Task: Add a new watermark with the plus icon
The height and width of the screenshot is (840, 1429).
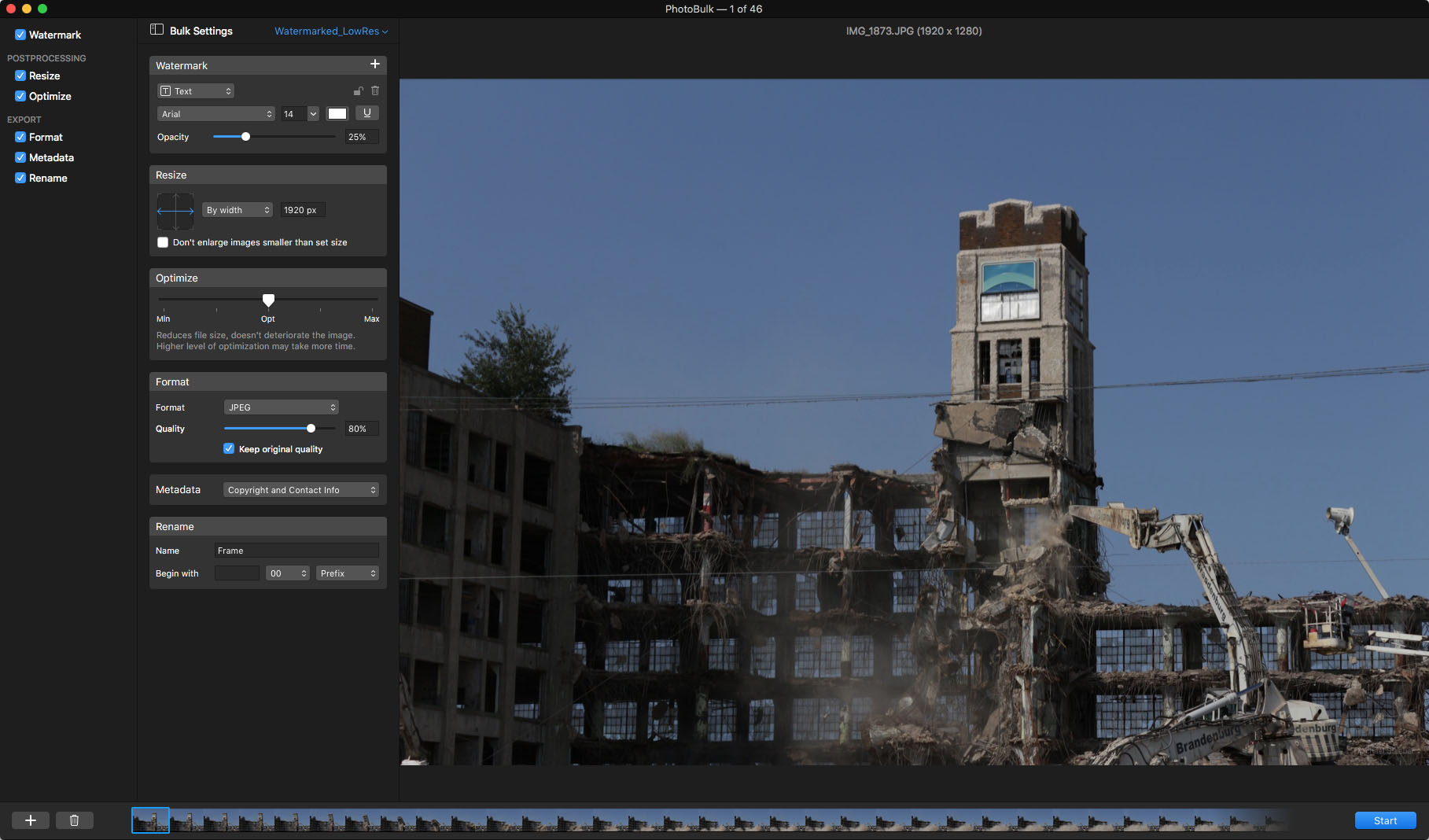Action: (x=375, y=64)
